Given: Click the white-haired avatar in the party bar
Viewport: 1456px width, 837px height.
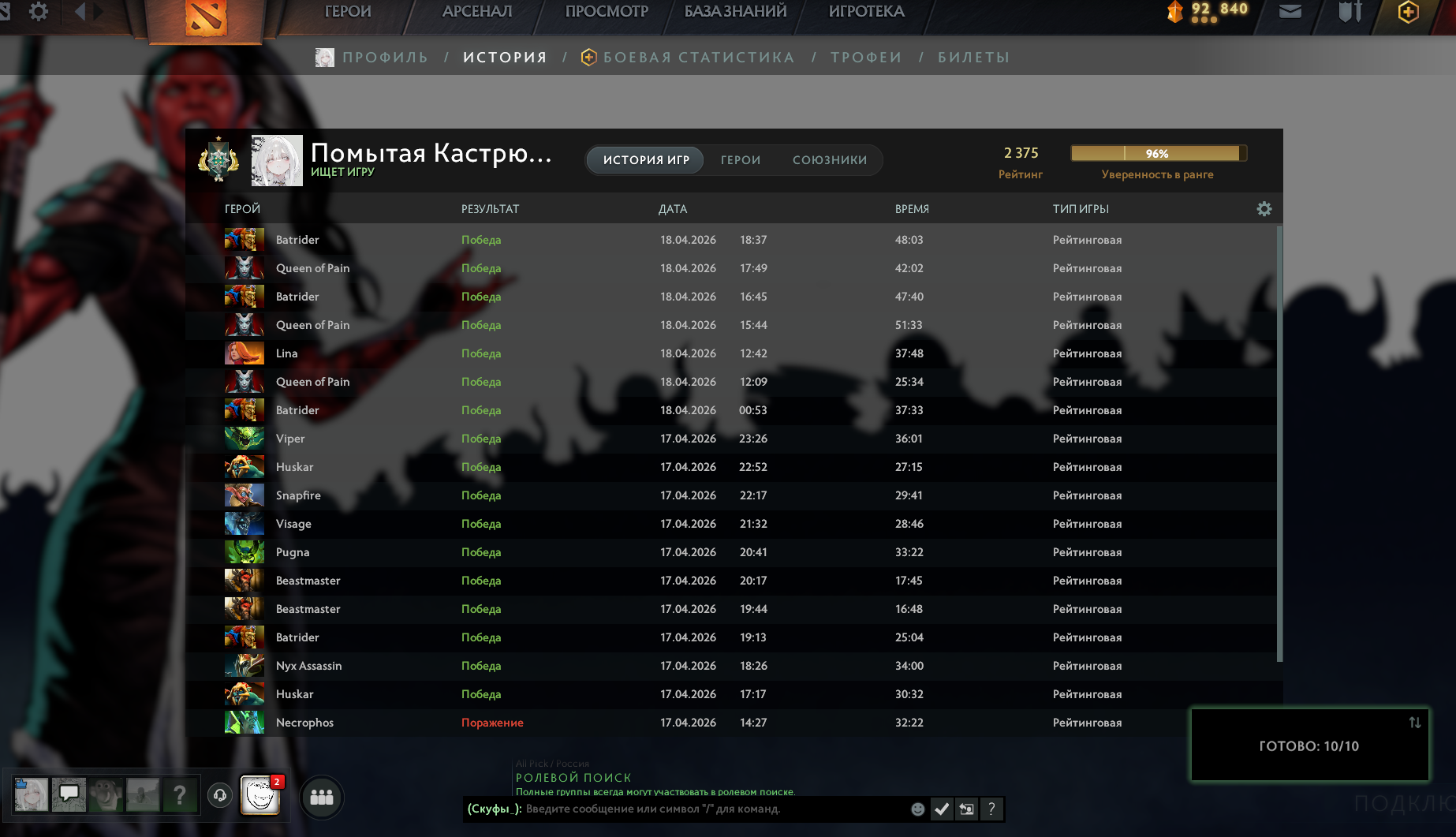Looking at the screenshot, I should [x=32, y=795].
